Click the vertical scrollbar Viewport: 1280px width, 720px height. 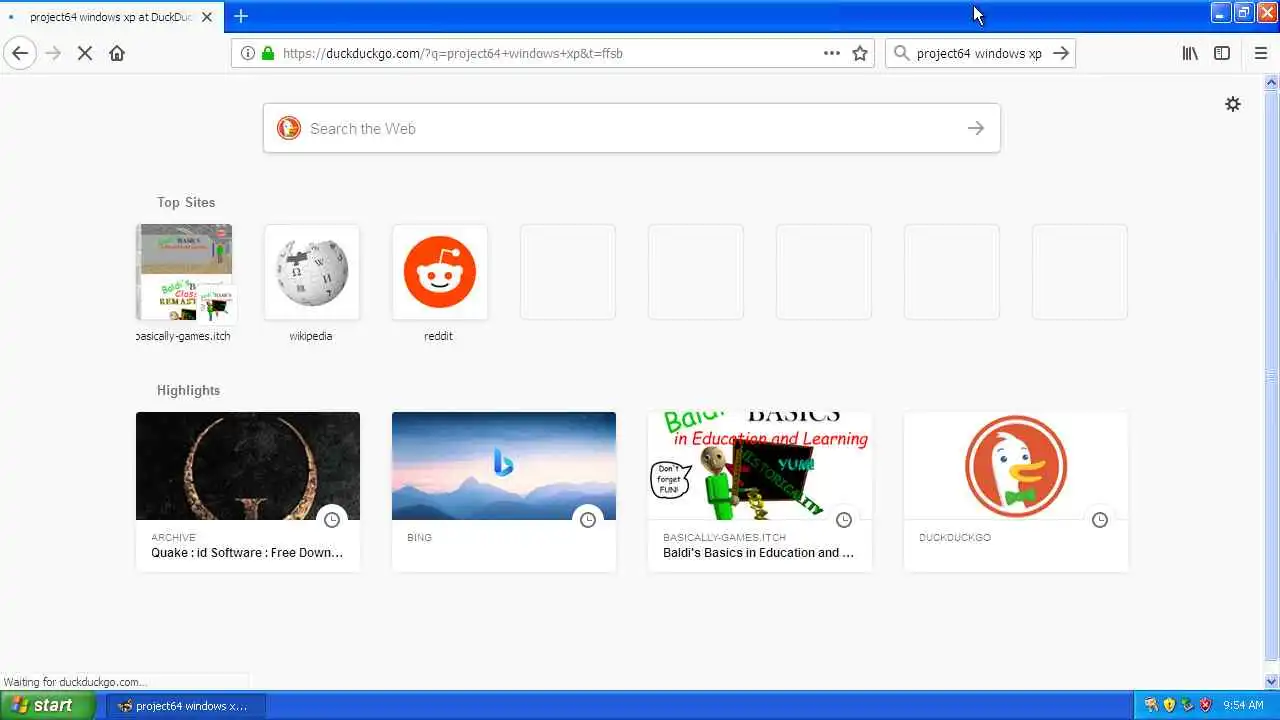coord(1272,377)
